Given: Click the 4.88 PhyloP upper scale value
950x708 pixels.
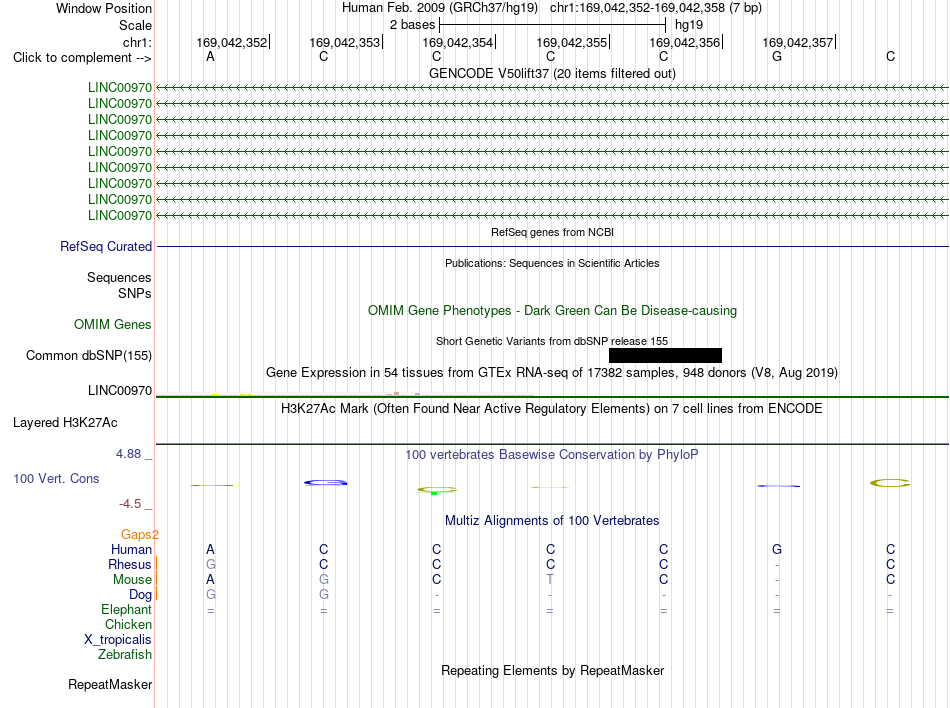Looking at the screenshot, I should [128, 454].
